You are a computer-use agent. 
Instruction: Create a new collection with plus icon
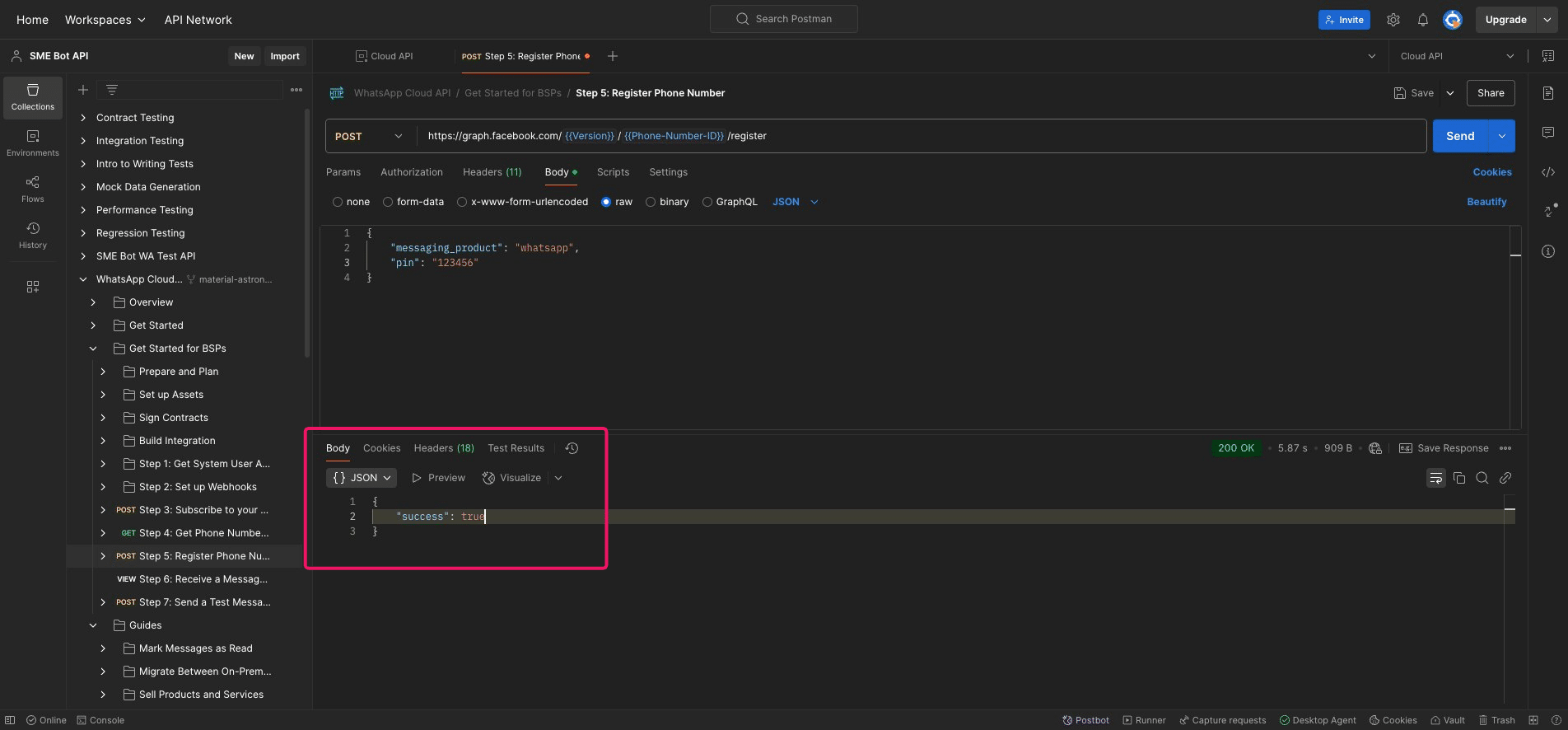pyautogui.click(x=83, y=90)
